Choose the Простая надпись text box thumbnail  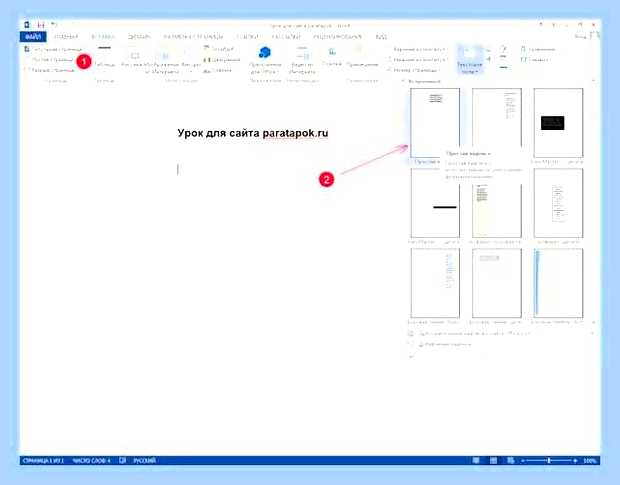pos(435,123)
